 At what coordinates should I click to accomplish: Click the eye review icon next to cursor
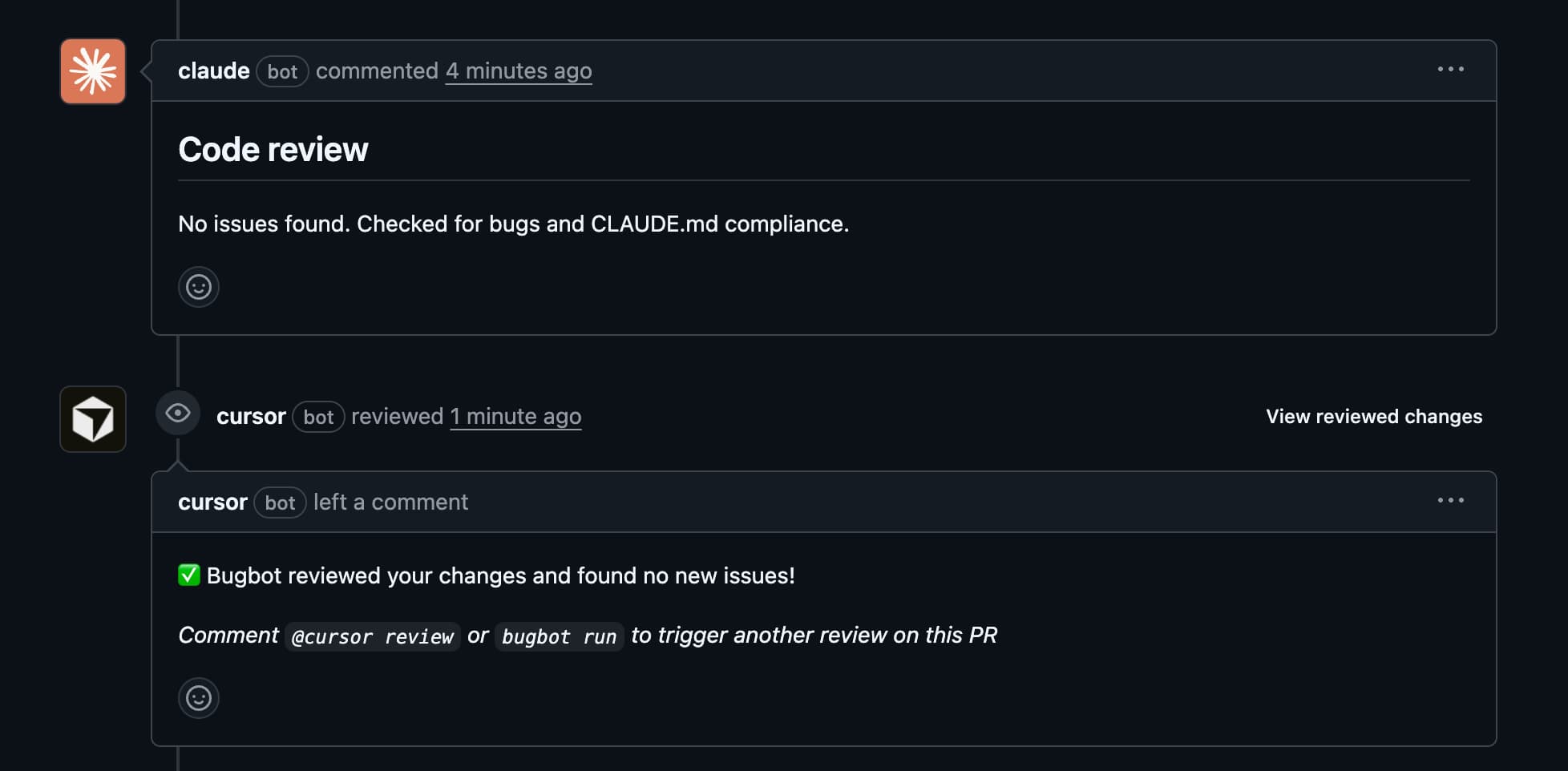[177, 413]
